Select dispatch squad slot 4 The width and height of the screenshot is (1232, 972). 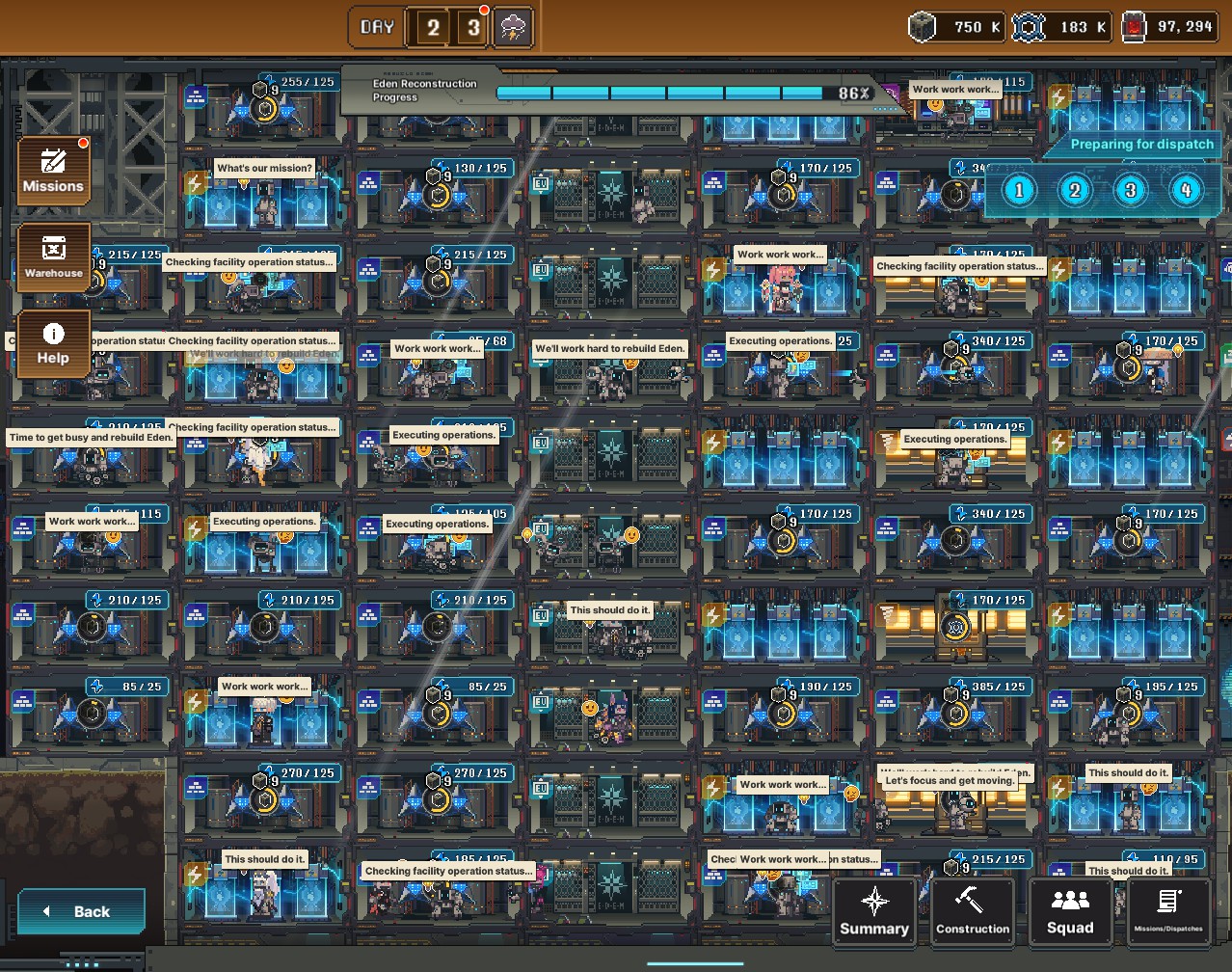1187,190
